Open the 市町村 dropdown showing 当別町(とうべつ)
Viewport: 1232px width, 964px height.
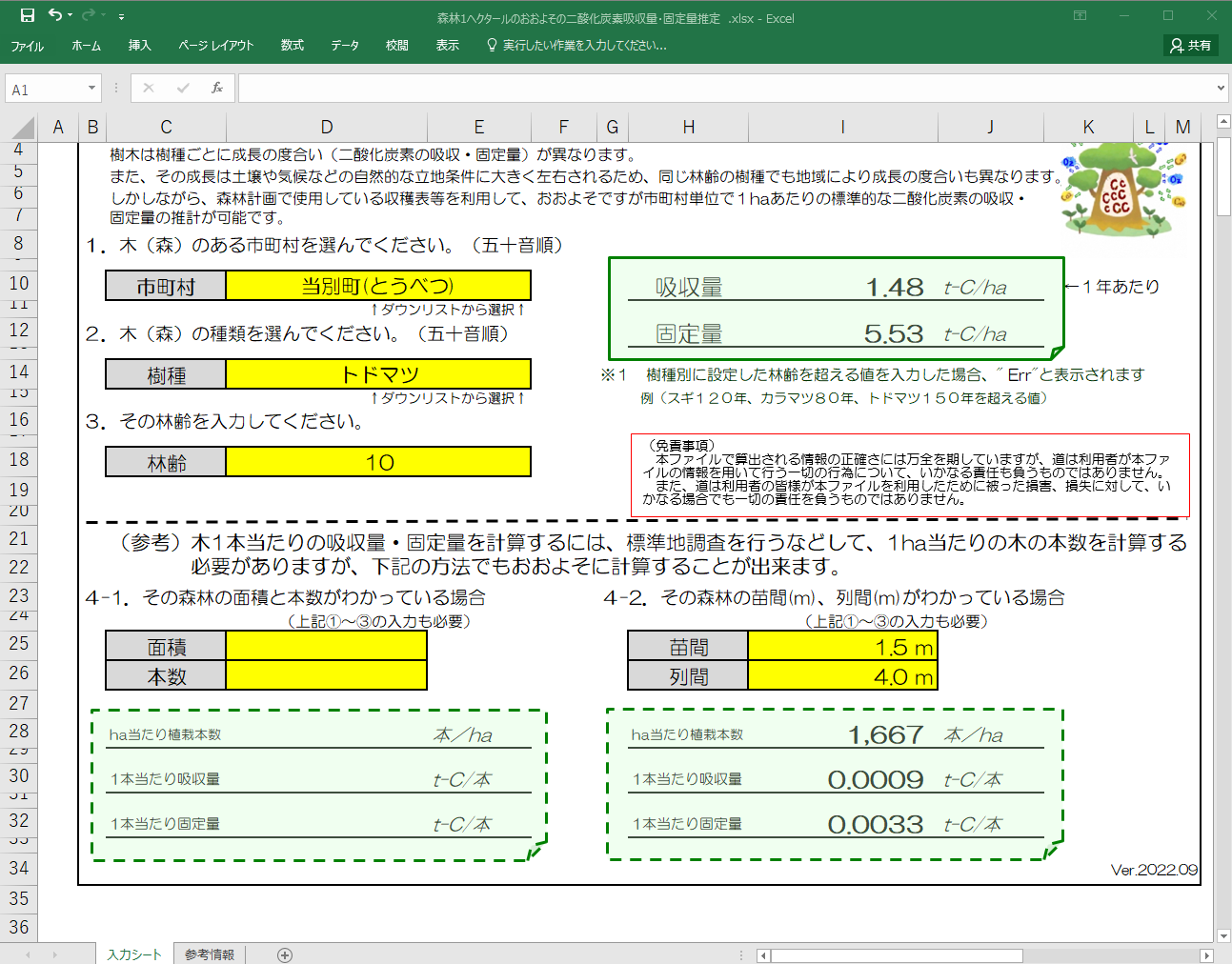[378, 285]
